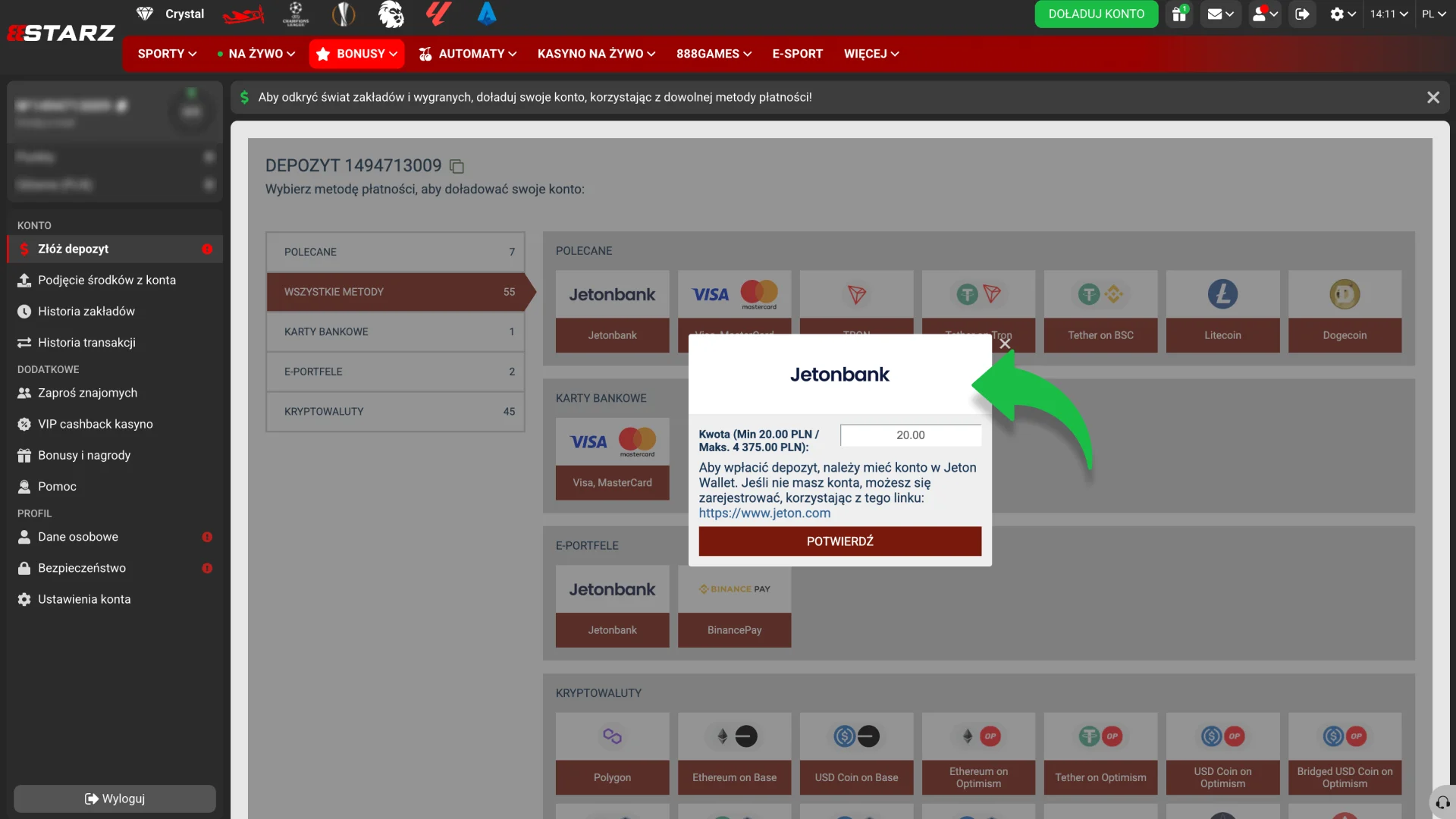Open the PL language selector

[1432, 14]
